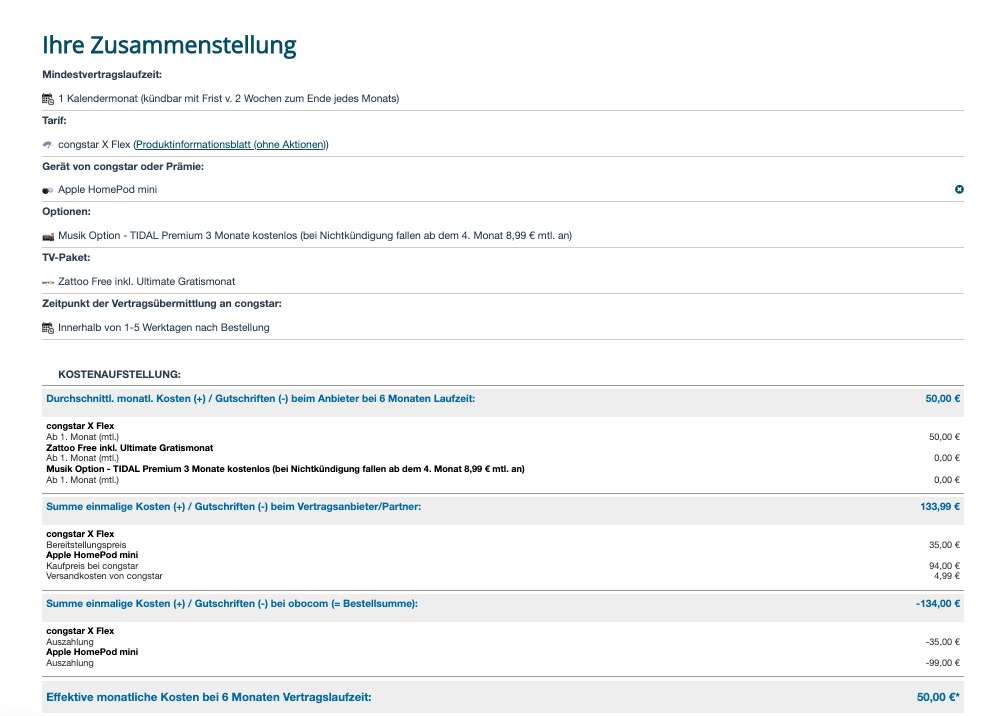Click the congstar tariff icon under Tarif
996x716 pixels.
[x=48, y=145]
